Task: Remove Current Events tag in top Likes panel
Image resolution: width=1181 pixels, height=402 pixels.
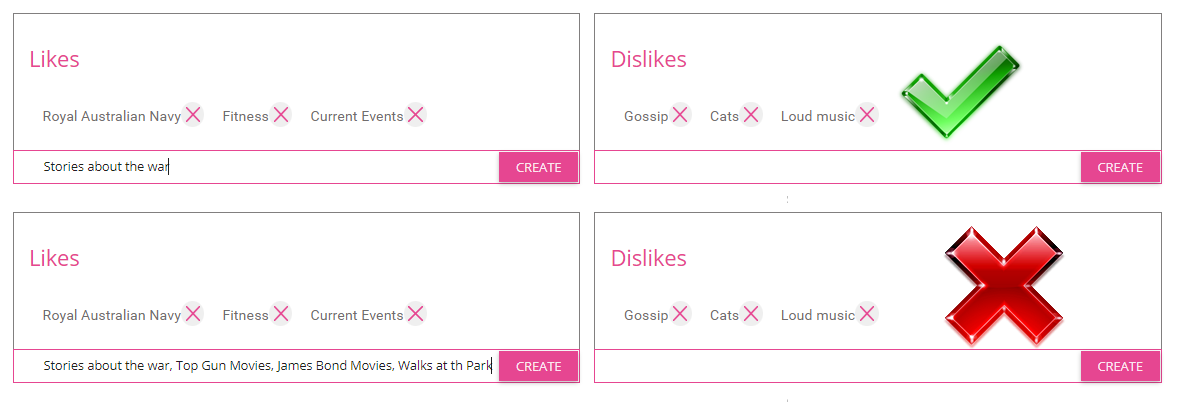Action: coord(415,114)
